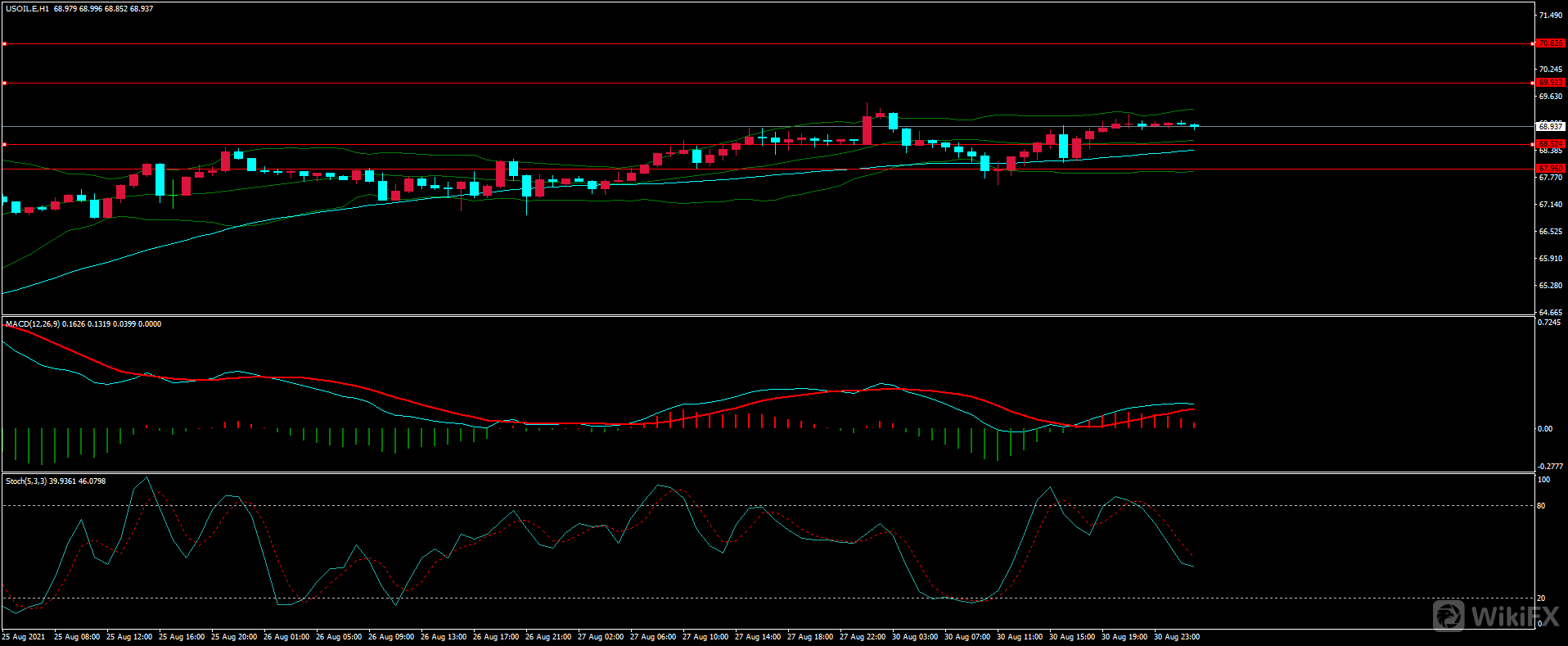
Task: Click the red 69.923 price label
Action: tap(1550, 83)
